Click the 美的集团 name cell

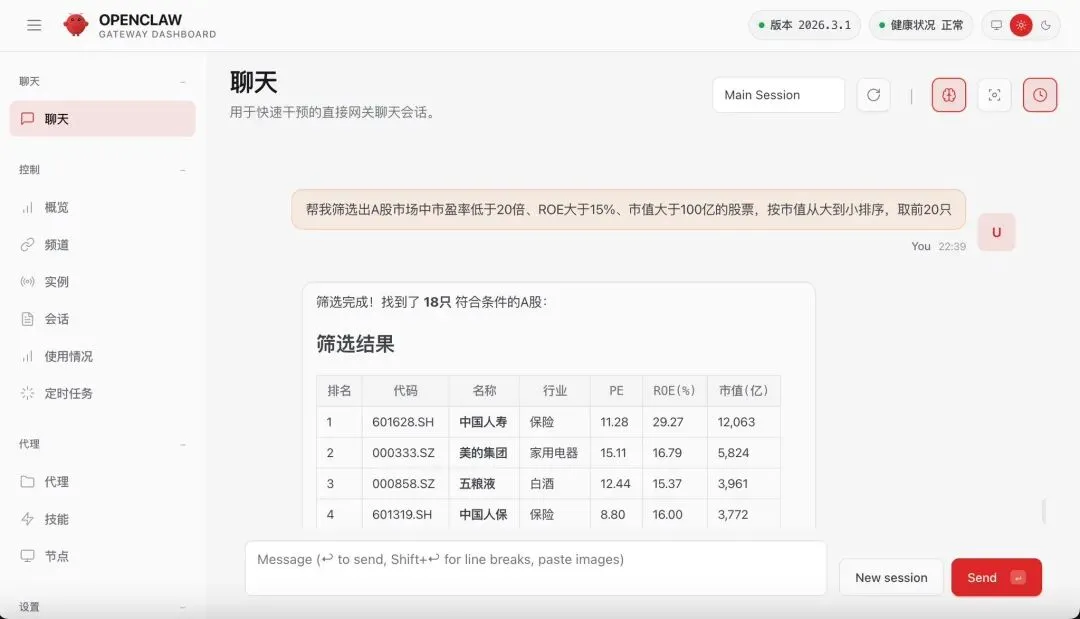tap(483, 453)
